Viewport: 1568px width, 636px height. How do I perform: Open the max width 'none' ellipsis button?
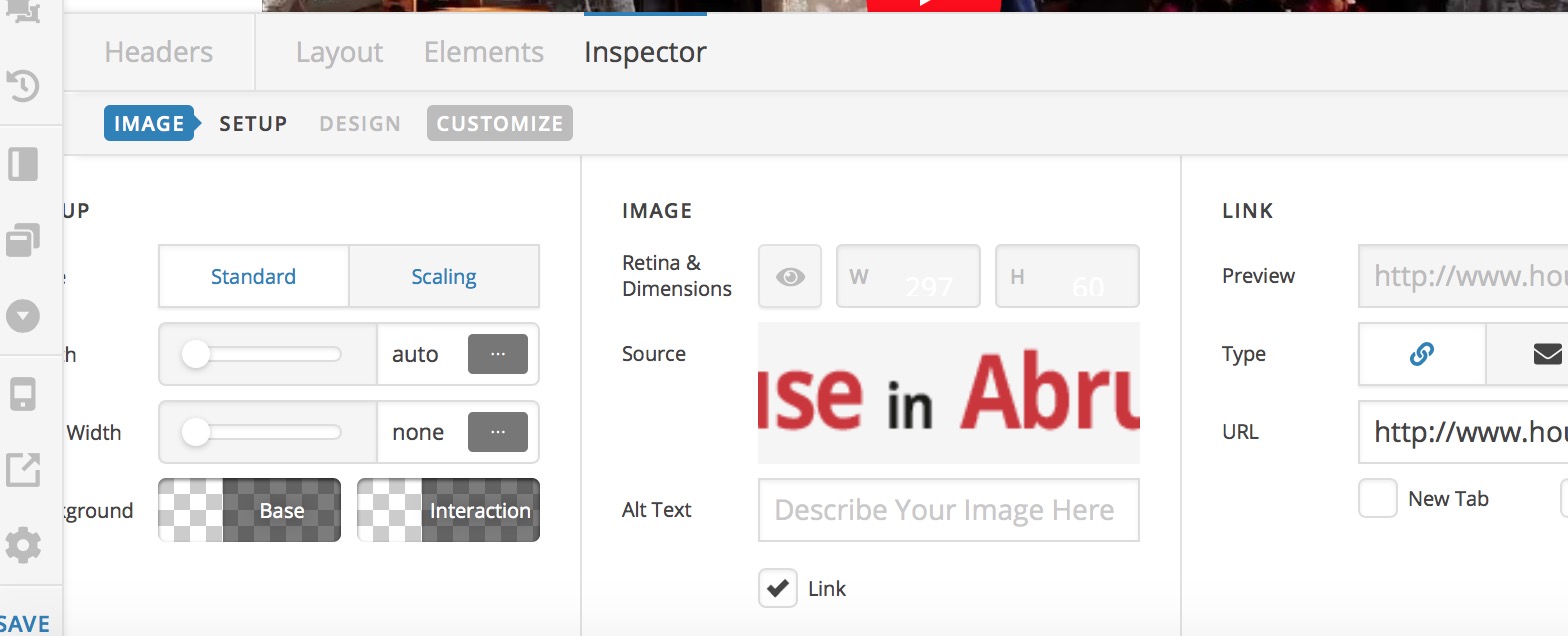(497, 432)
